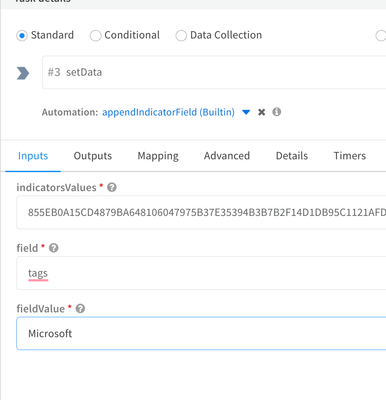Open the appendIndicatorField (Builtin) automation link
Image resolution: width=386 pixels, height=400 pixels.
point(168,112)
